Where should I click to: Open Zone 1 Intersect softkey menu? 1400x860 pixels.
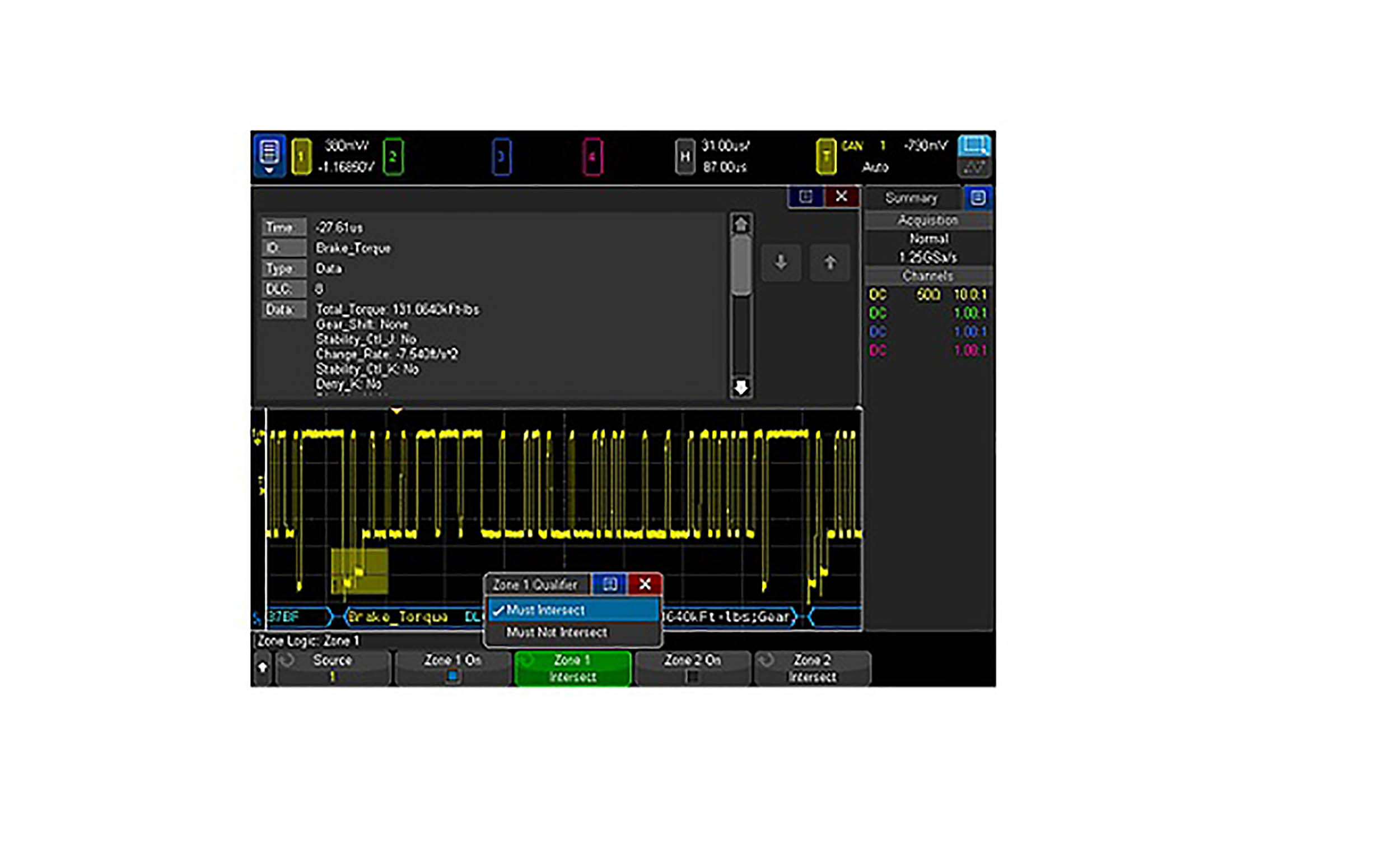[572, 668]
